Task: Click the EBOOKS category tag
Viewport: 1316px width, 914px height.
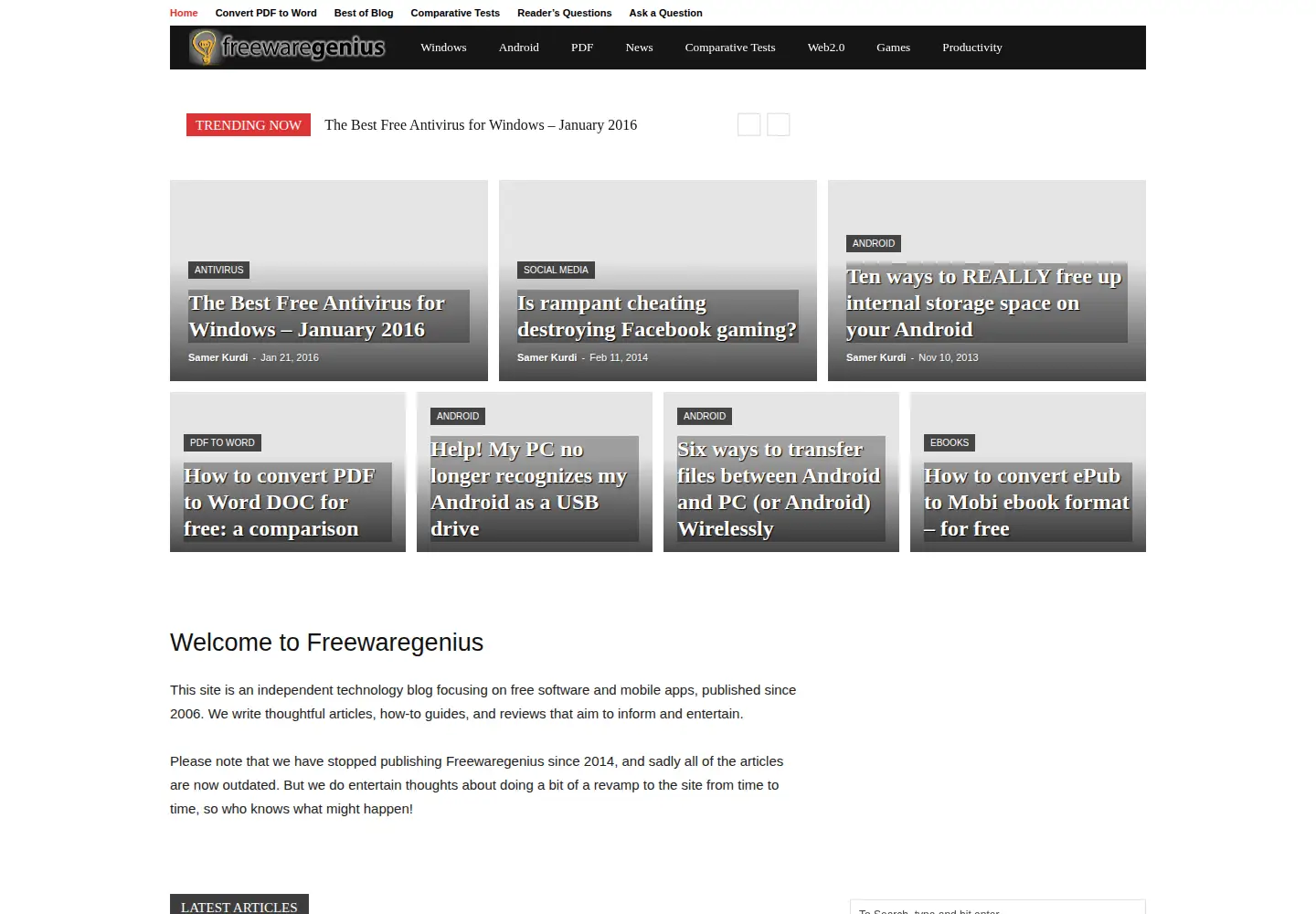Action: (x=950, y=442)
